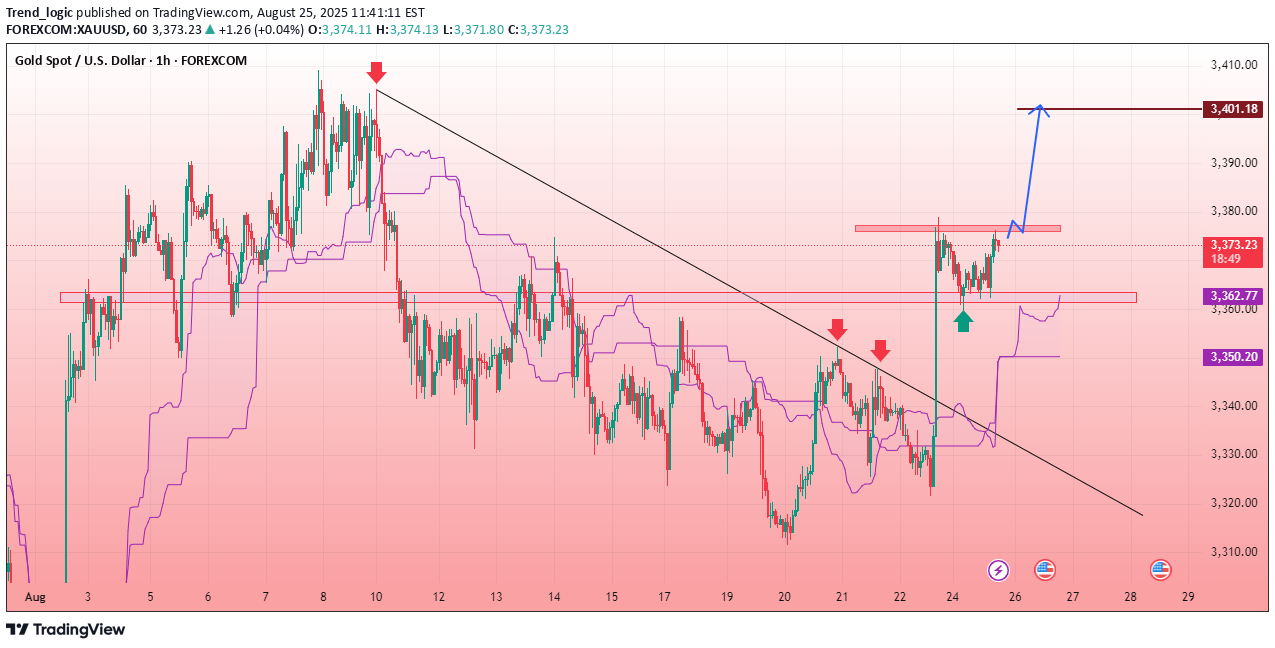Click the TradingView logo at the bottom
1275x648 pixels.
(66, 629)
